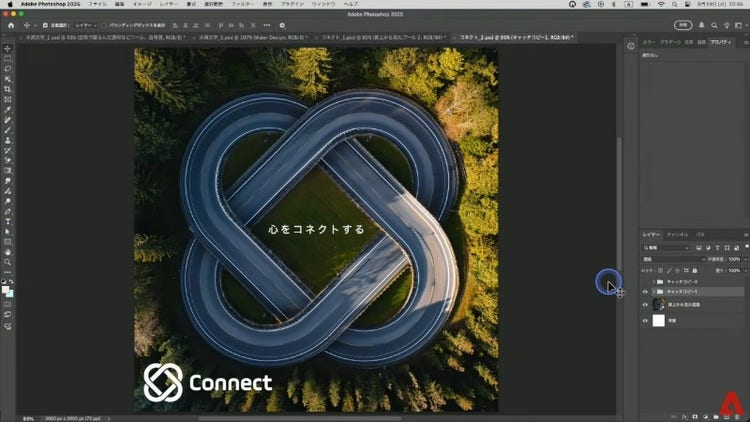Choose the Hand tool
Screen dimensions: 750x422
8,252
